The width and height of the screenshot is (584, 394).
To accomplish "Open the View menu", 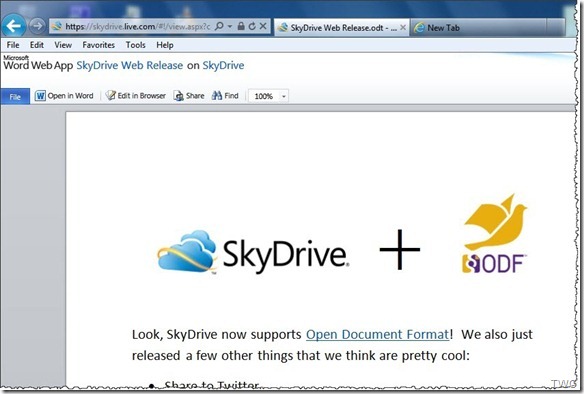I will [63, 45].
